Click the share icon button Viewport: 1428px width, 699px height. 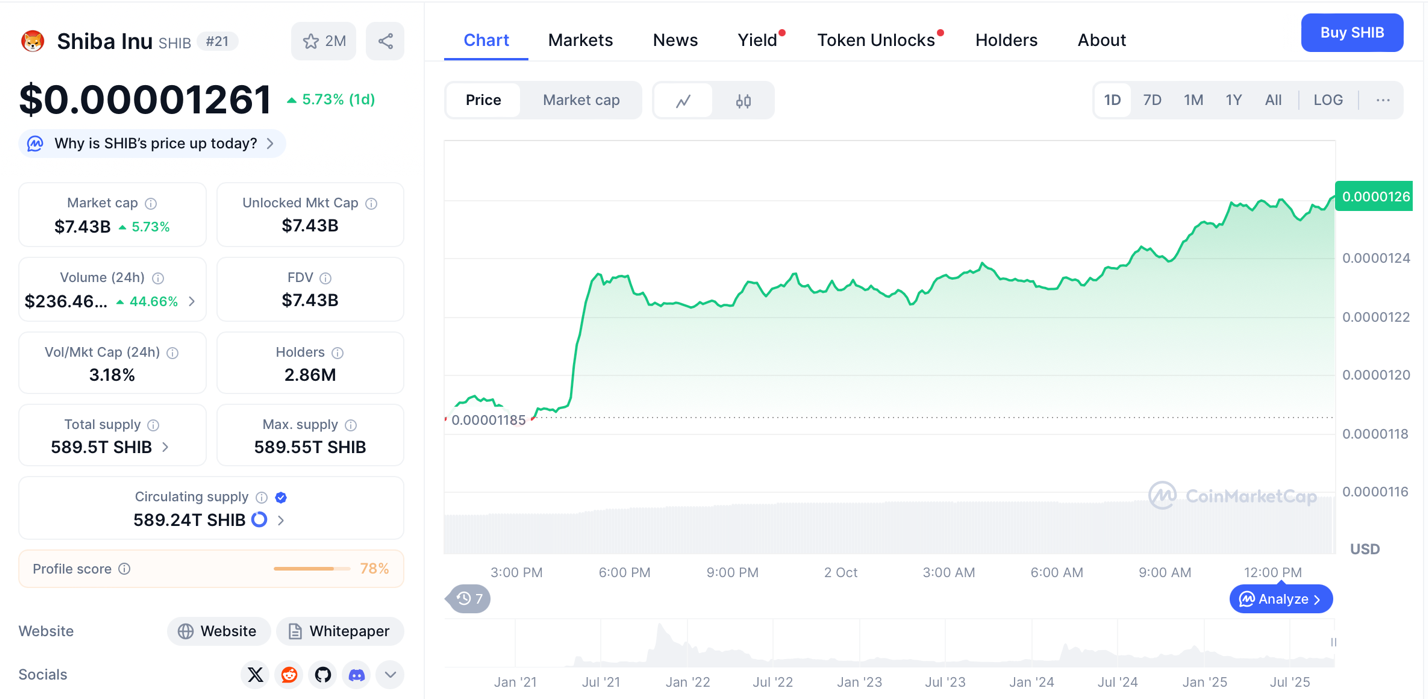[x=385, y=42]
